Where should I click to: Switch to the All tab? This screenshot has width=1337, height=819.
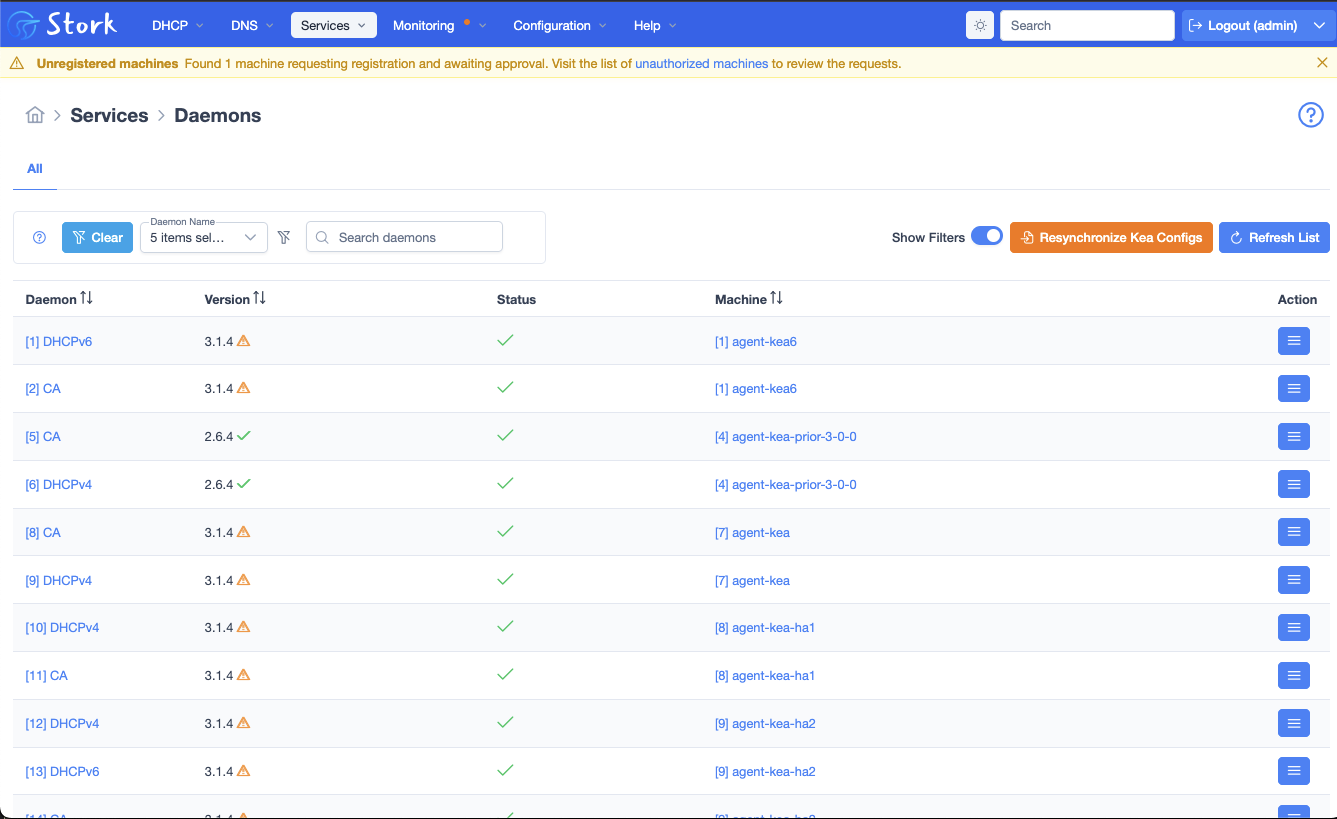(x=34, y=169)
